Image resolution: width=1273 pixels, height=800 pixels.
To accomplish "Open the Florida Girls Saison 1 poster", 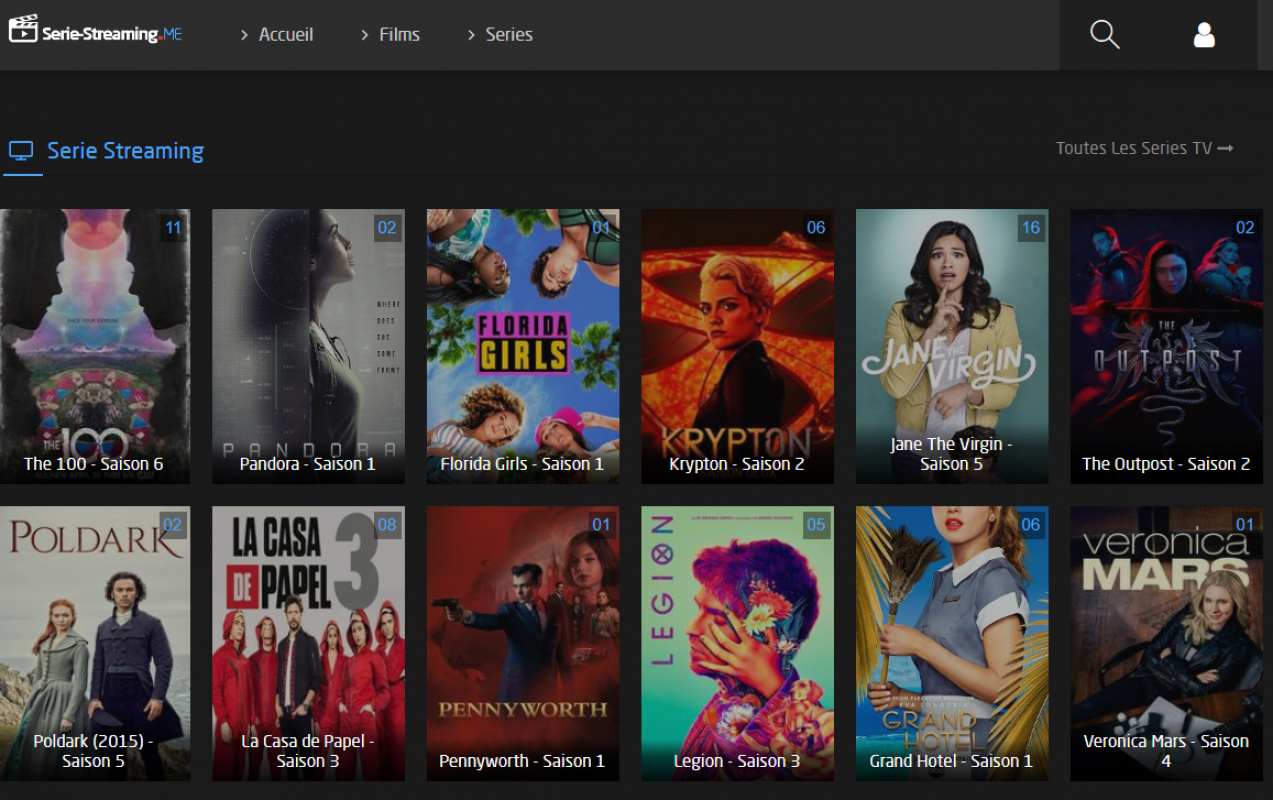I will tap(523, 346).
